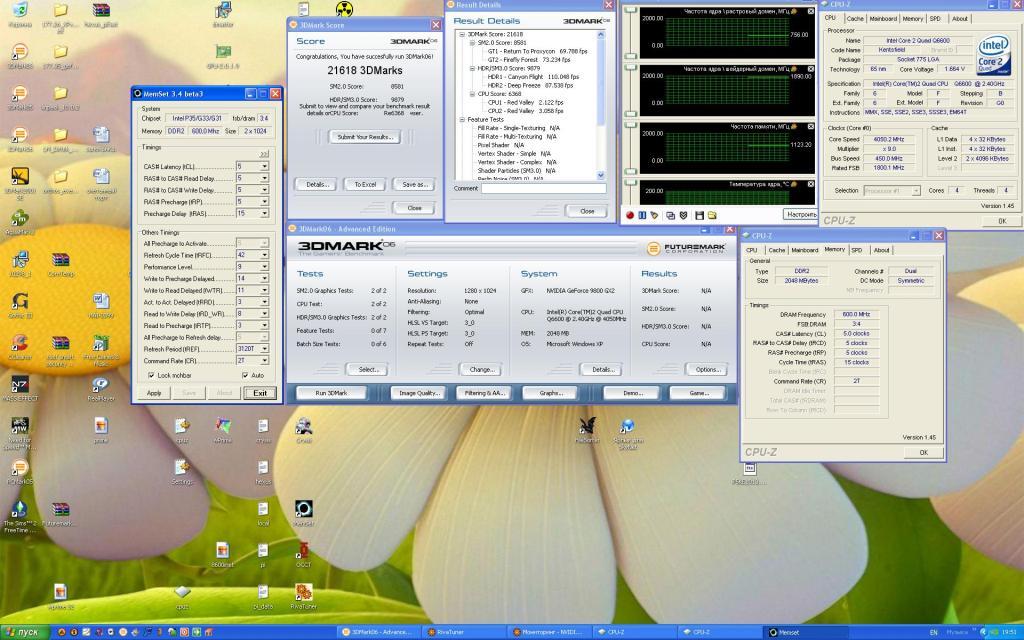Open Filtering & AA settings in 3DMark06

point(485,393)
